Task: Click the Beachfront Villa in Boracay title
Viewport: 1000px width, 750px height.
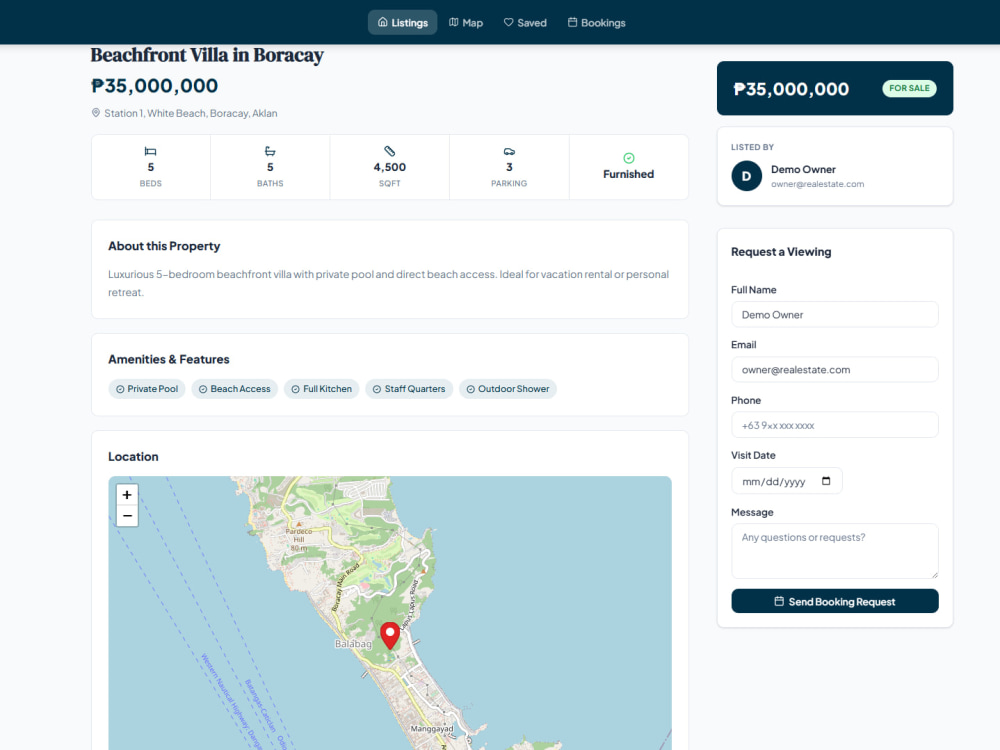Action: [x=207, y=55]
